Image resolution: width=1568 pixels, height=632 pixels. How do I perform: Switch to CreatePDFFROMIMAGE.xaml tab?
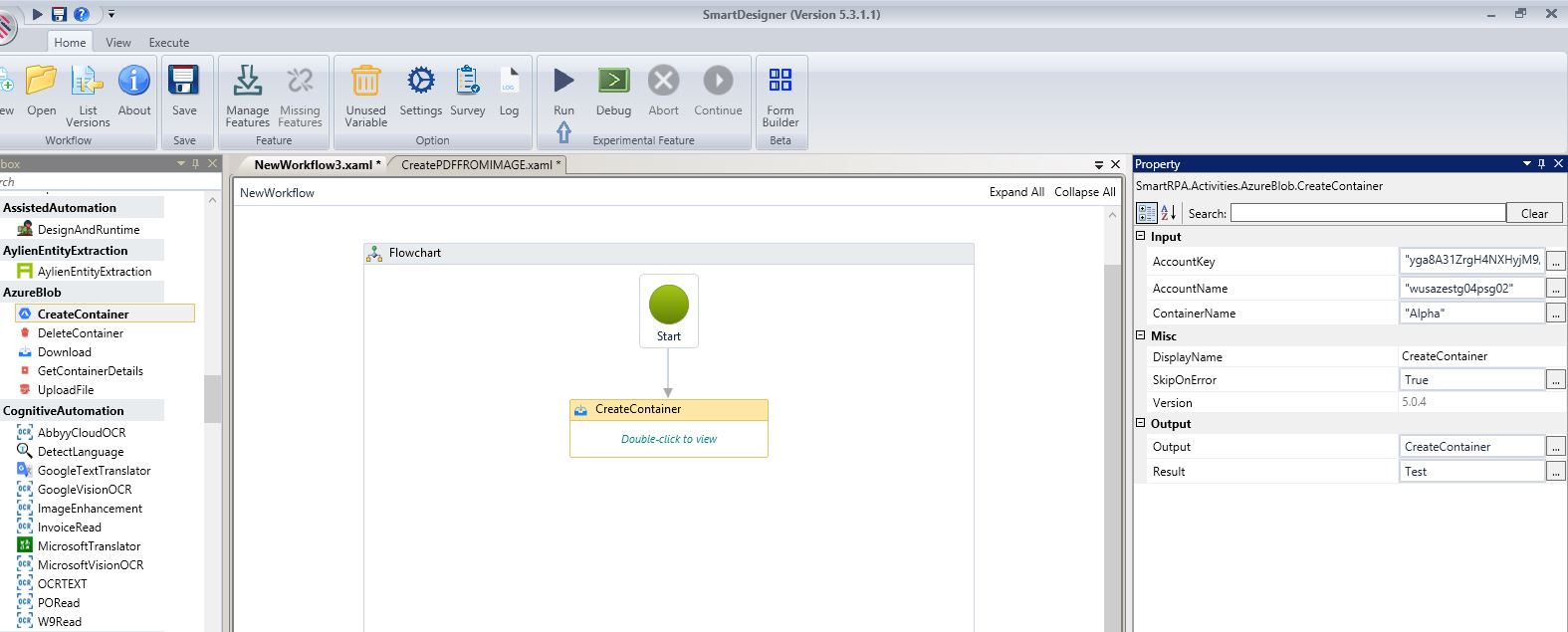click(477, 165)
